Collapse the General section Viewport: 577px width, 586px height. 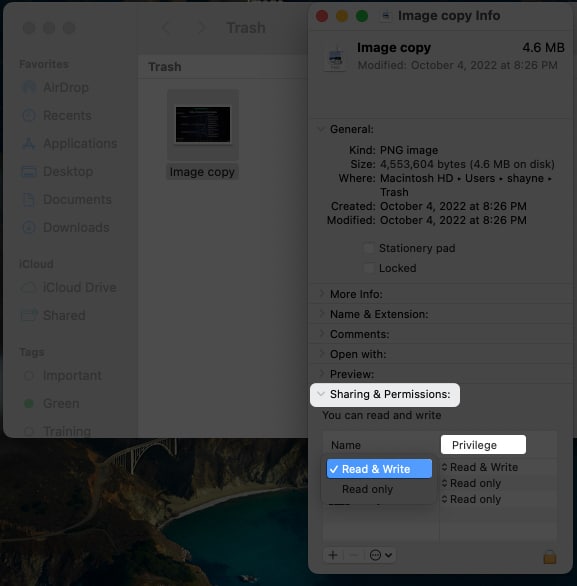click(x=321, y=129)
